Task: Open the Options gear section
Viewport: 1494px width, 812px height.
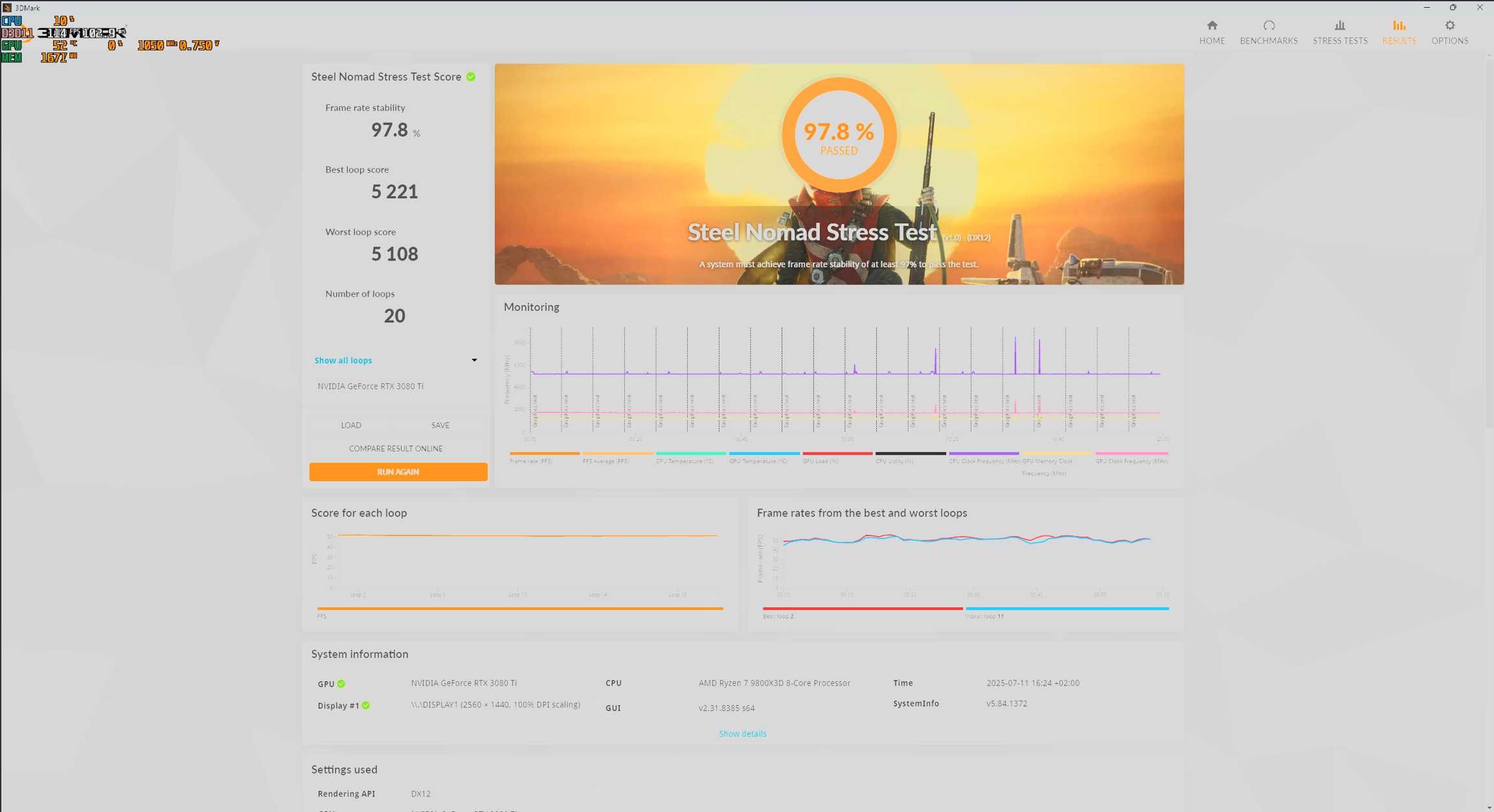Action: point(1449,32)
